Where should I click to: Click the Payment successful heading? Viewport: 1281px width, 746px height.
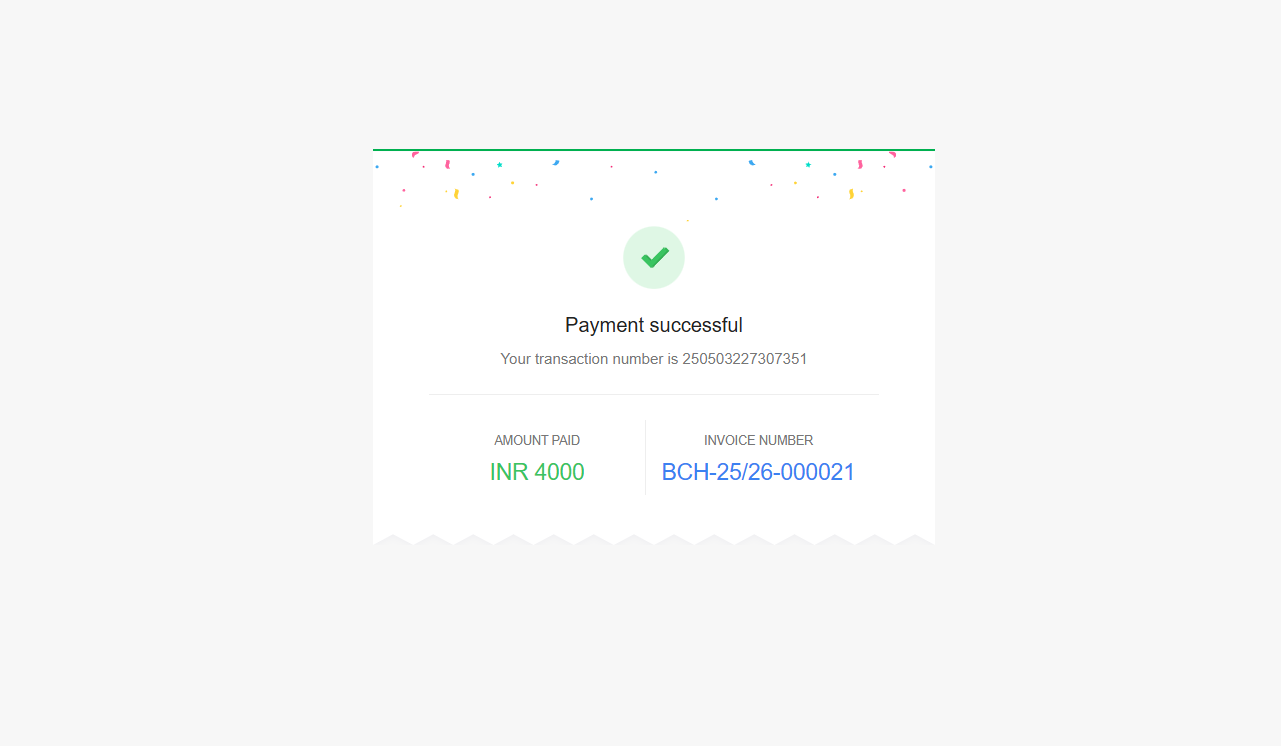[x=654, y=325]
